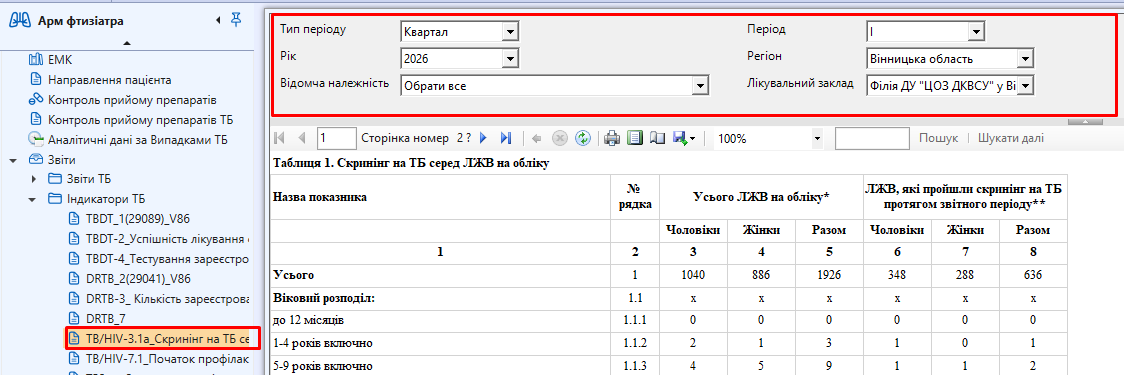This screenshot has width=1124, height=375.
Task: Open TBDT_1(29089)_V86 report
Action: pyautogui.click(x=138, y=218)
